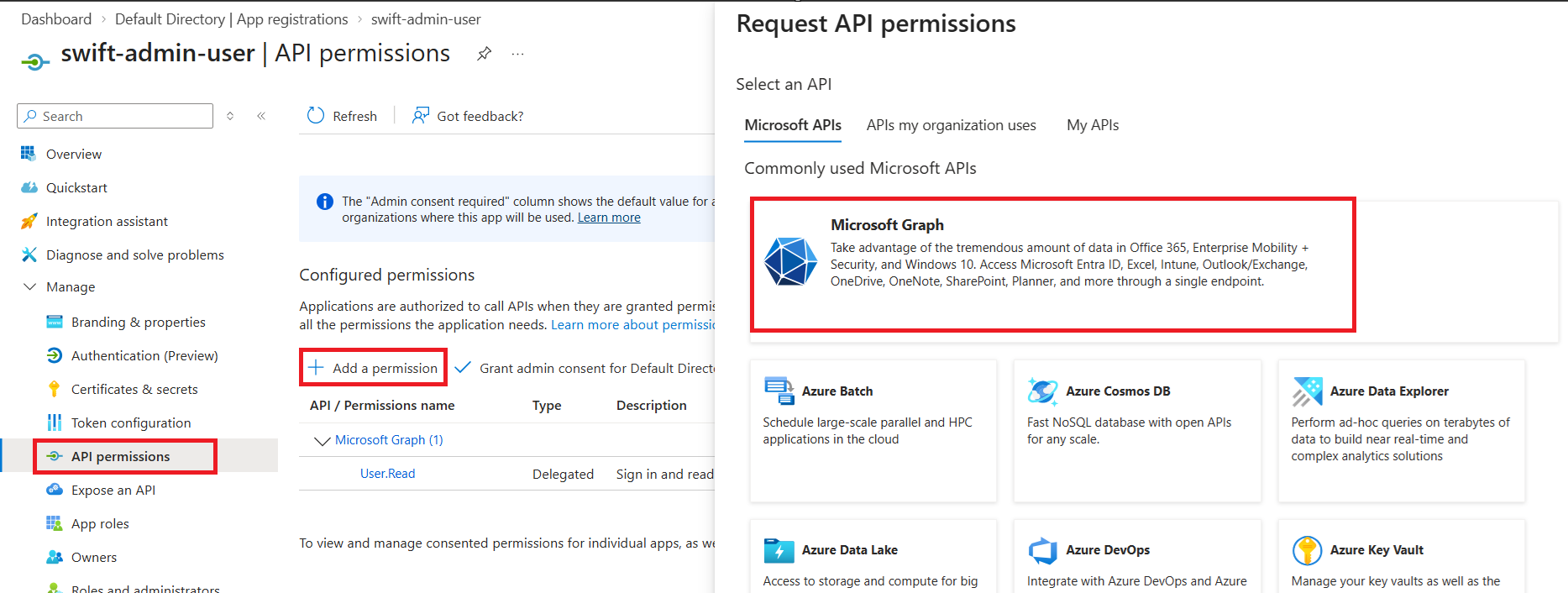Switch to Microsoft APIs tab
Image resolution: width=1568 pixels, height=593 pixels.
(793, 125)
